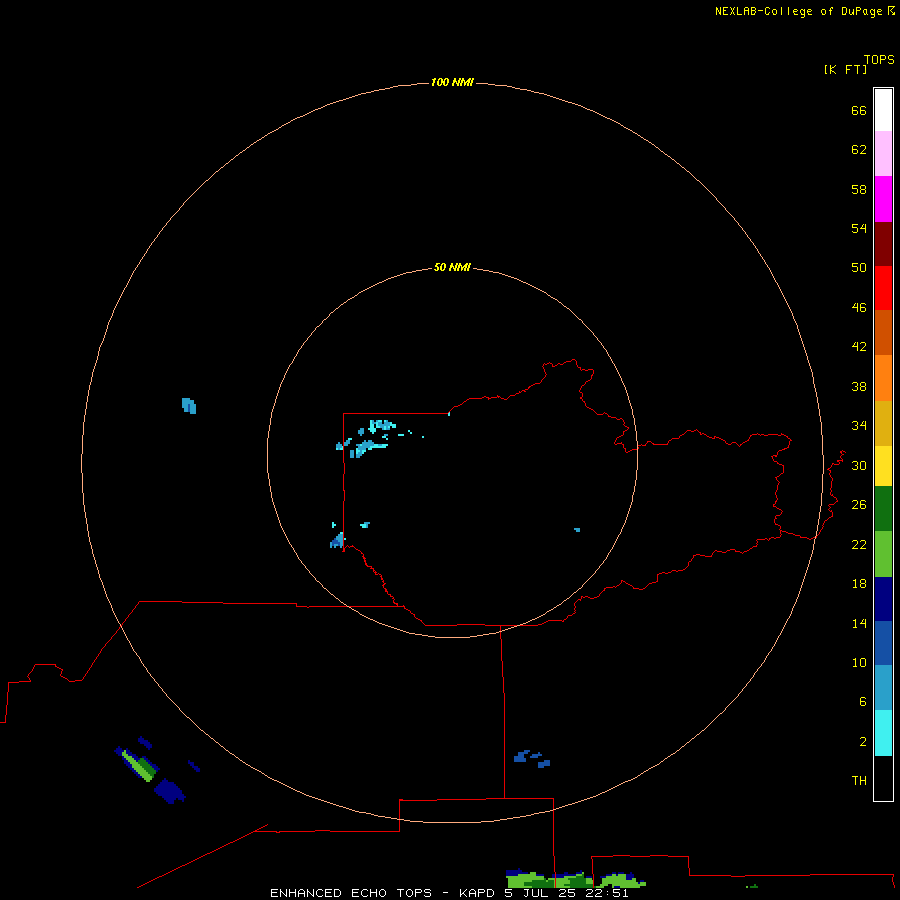Viewport: 900px width, 900px height.
Task: Click the '6' legend value label
Action: click(862, 701)
